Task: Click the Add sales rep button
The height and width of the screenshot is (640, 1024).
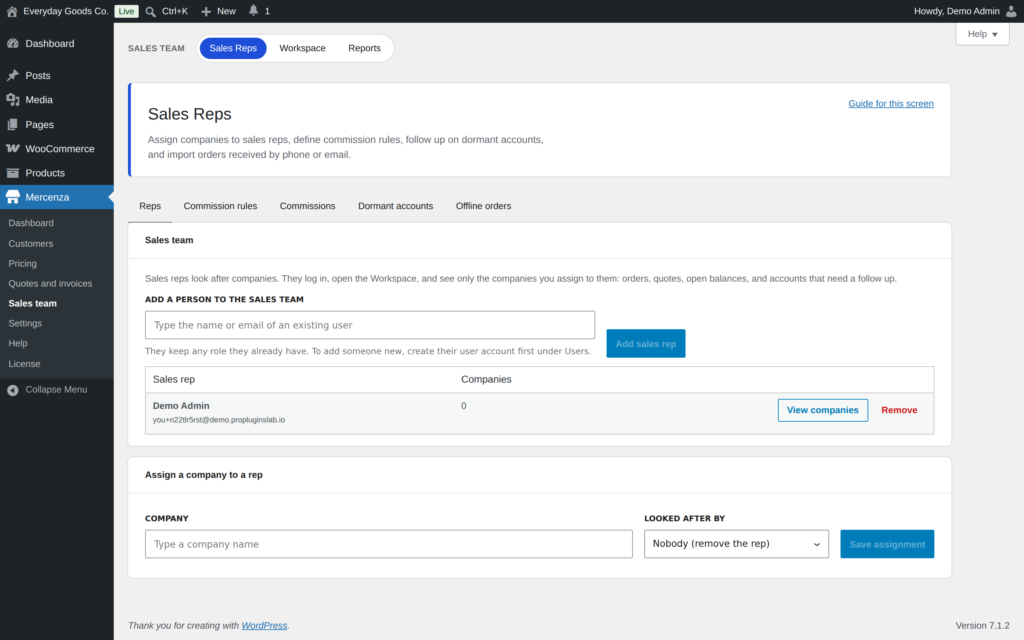Action: 646,344
